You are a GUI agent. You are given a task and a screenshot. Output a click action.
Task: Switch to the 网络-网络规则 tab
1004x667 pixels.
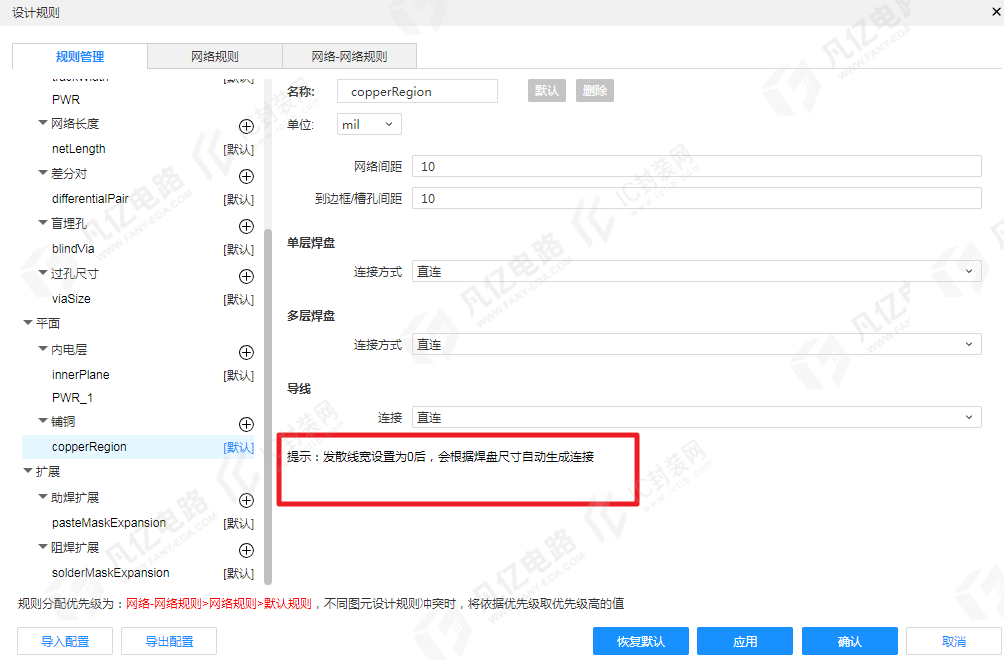[x=350, y=56]
